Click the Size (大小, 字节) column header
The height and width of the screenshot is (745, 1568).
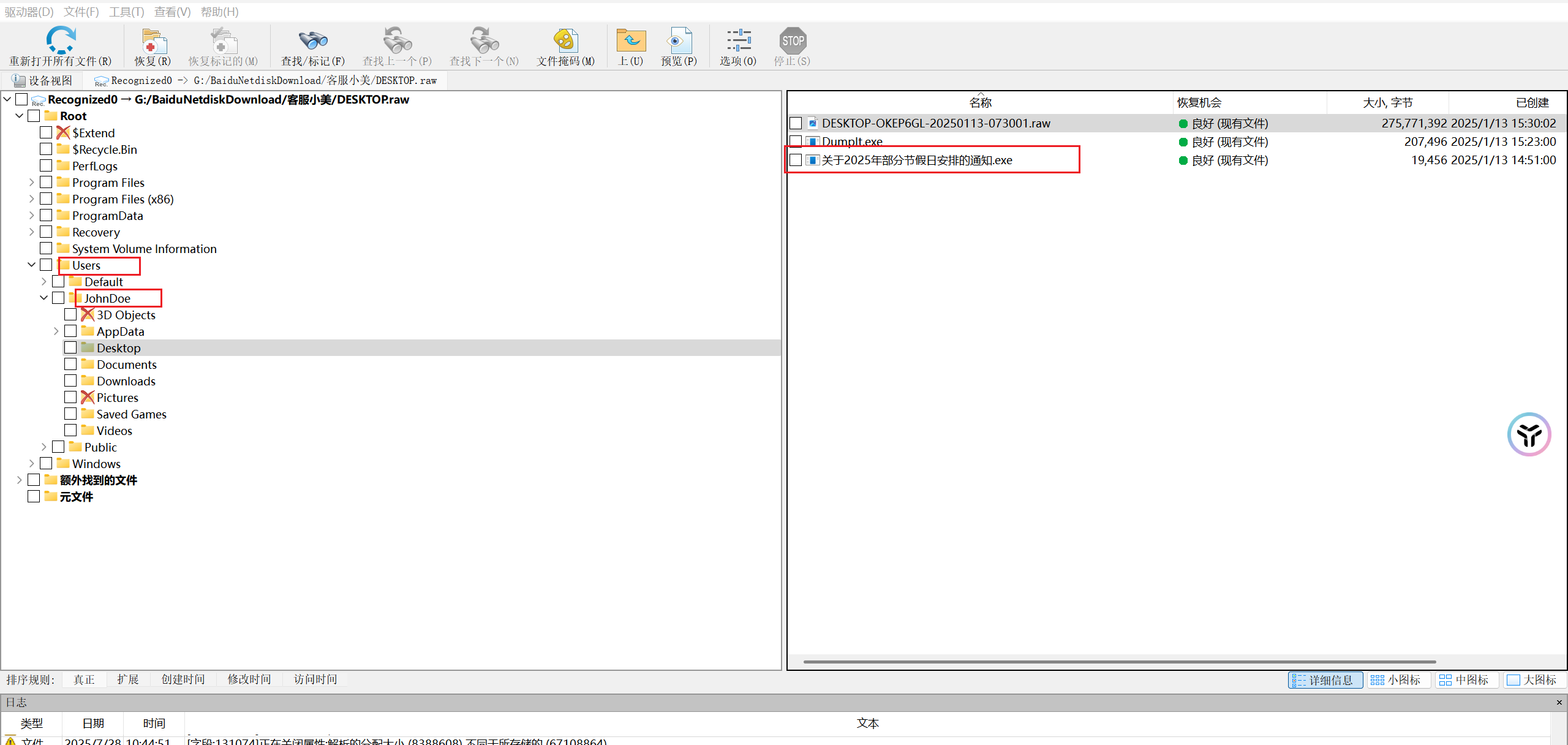(1387, 102)
